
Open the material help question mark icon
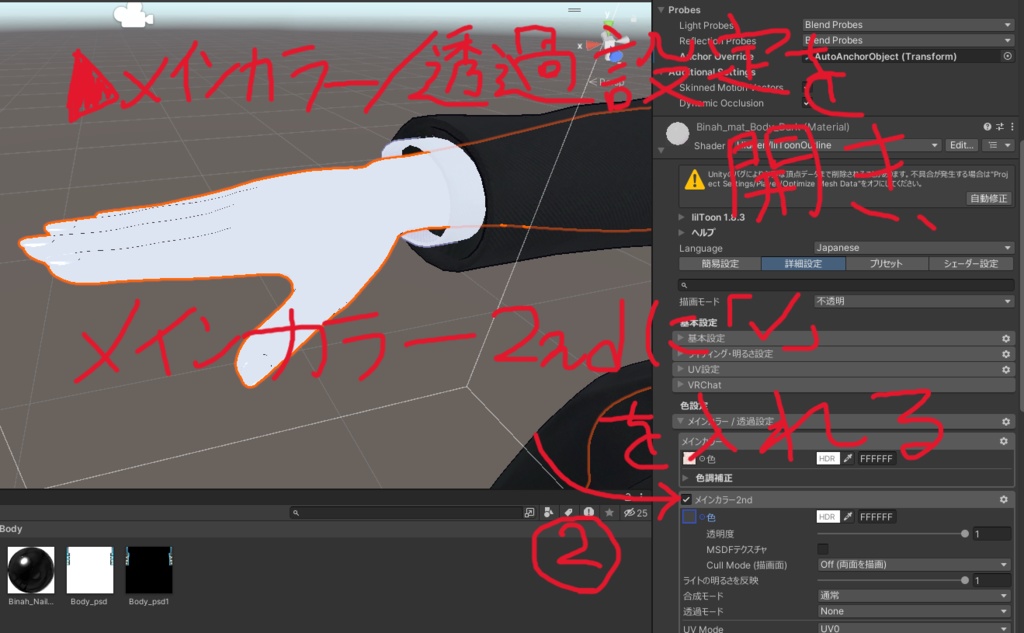point(986,126)
